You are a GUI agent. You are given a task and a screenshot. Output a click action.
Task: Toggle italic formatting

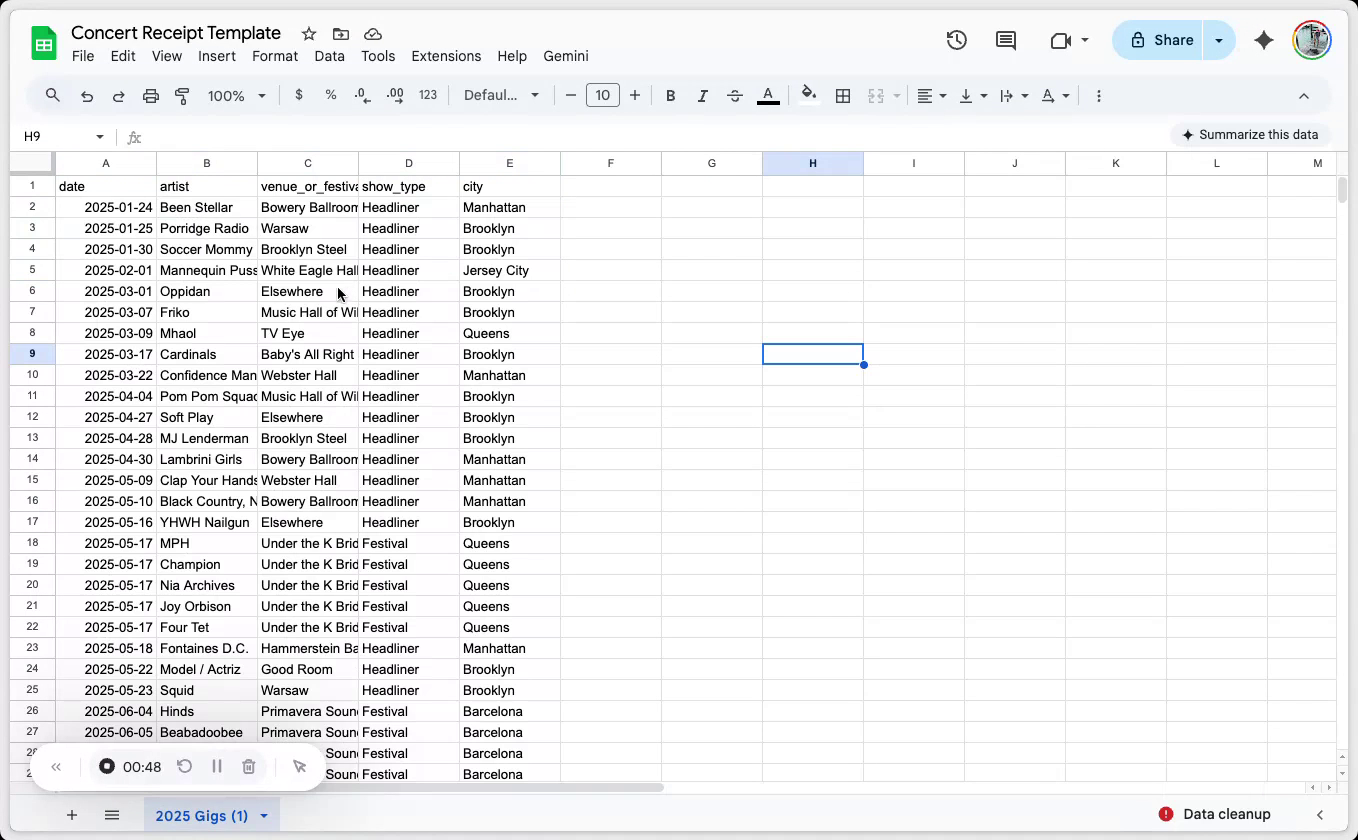703,96
